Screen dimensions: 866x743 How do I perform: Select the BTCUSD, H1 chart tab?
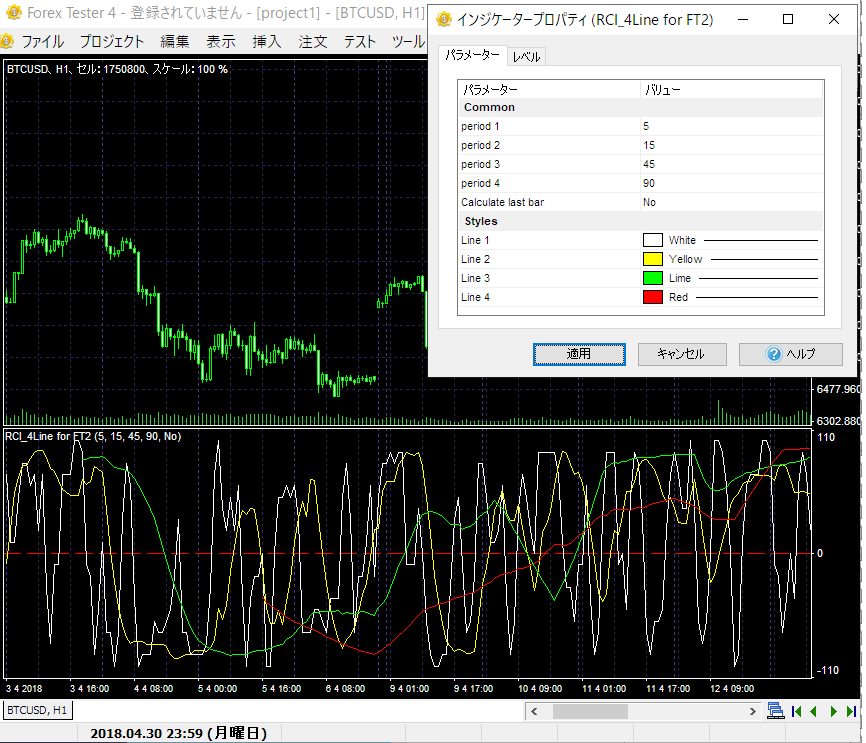tap(37, 710)
